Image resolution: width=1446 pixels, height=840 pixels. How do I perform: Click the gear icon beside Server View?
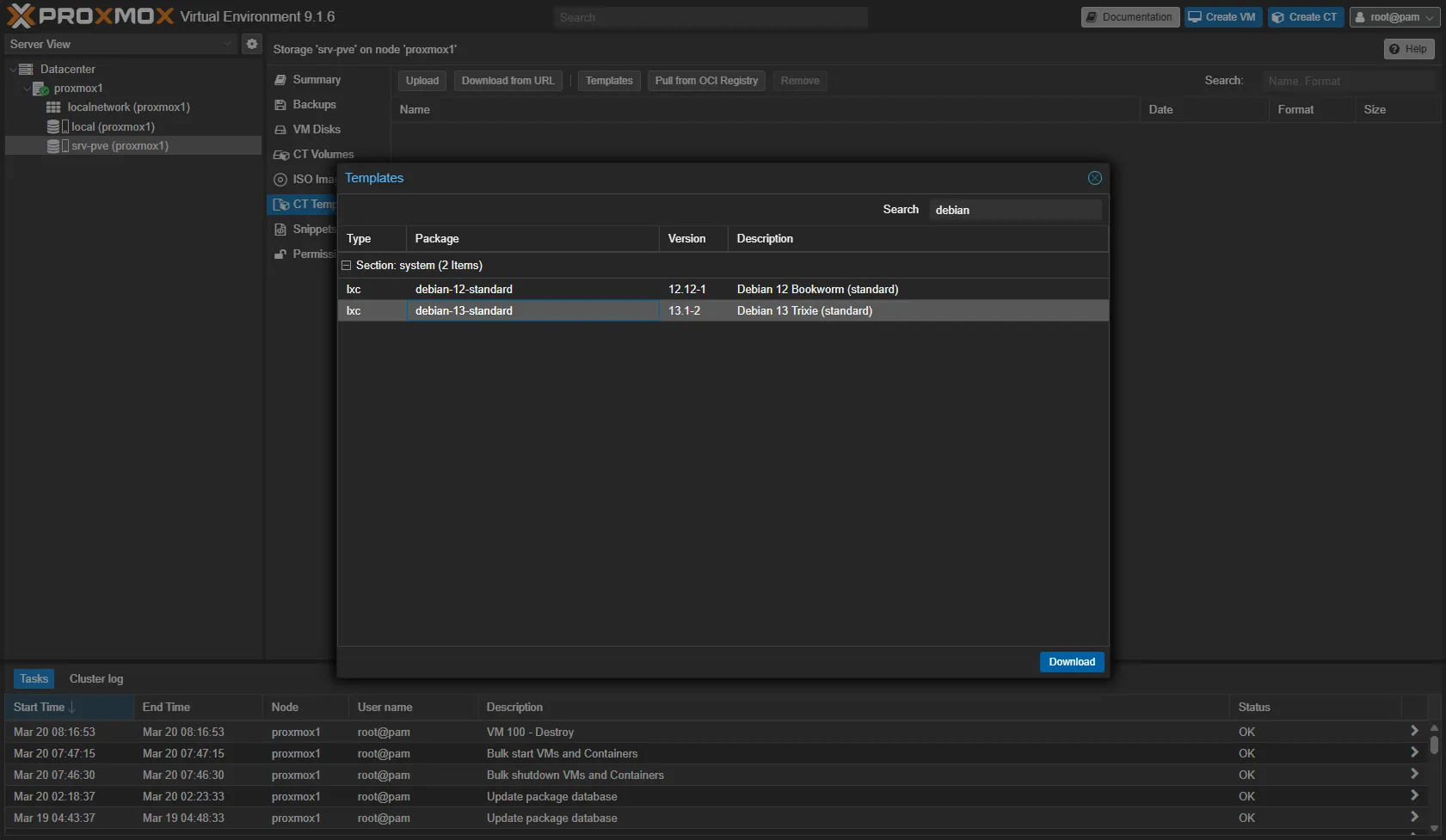click(x=251, y=44)
